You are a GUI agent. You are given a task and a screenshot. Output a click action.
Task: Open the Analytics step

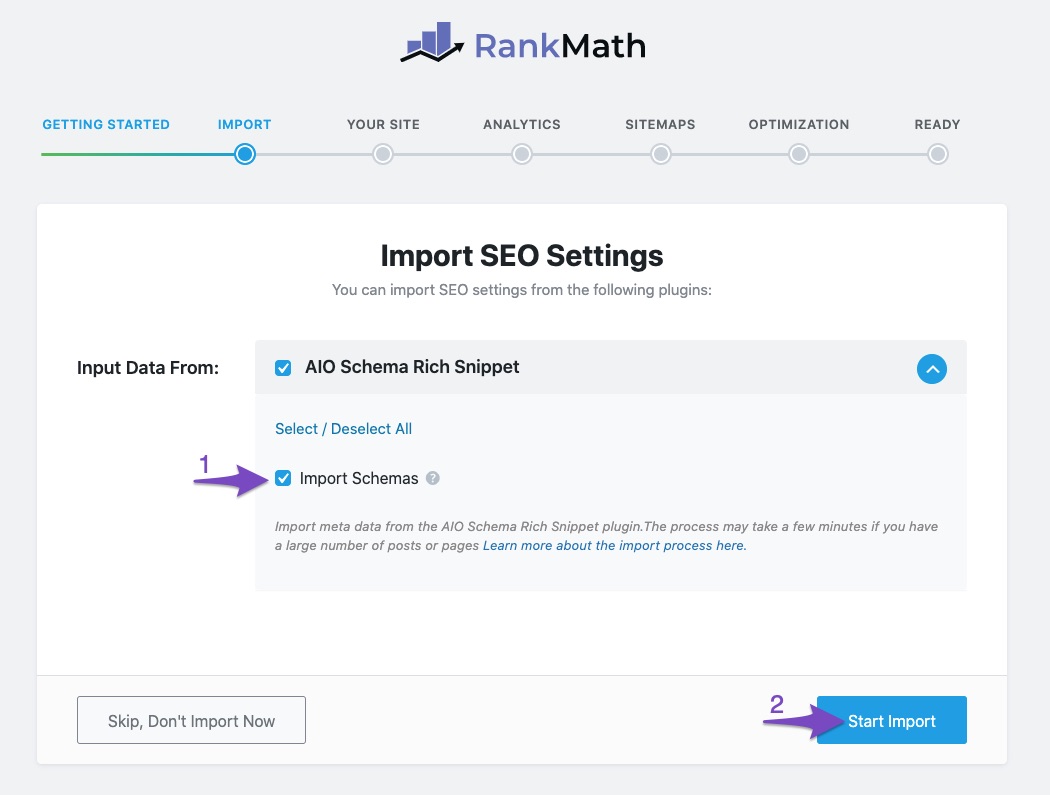(x=522, y=125)
